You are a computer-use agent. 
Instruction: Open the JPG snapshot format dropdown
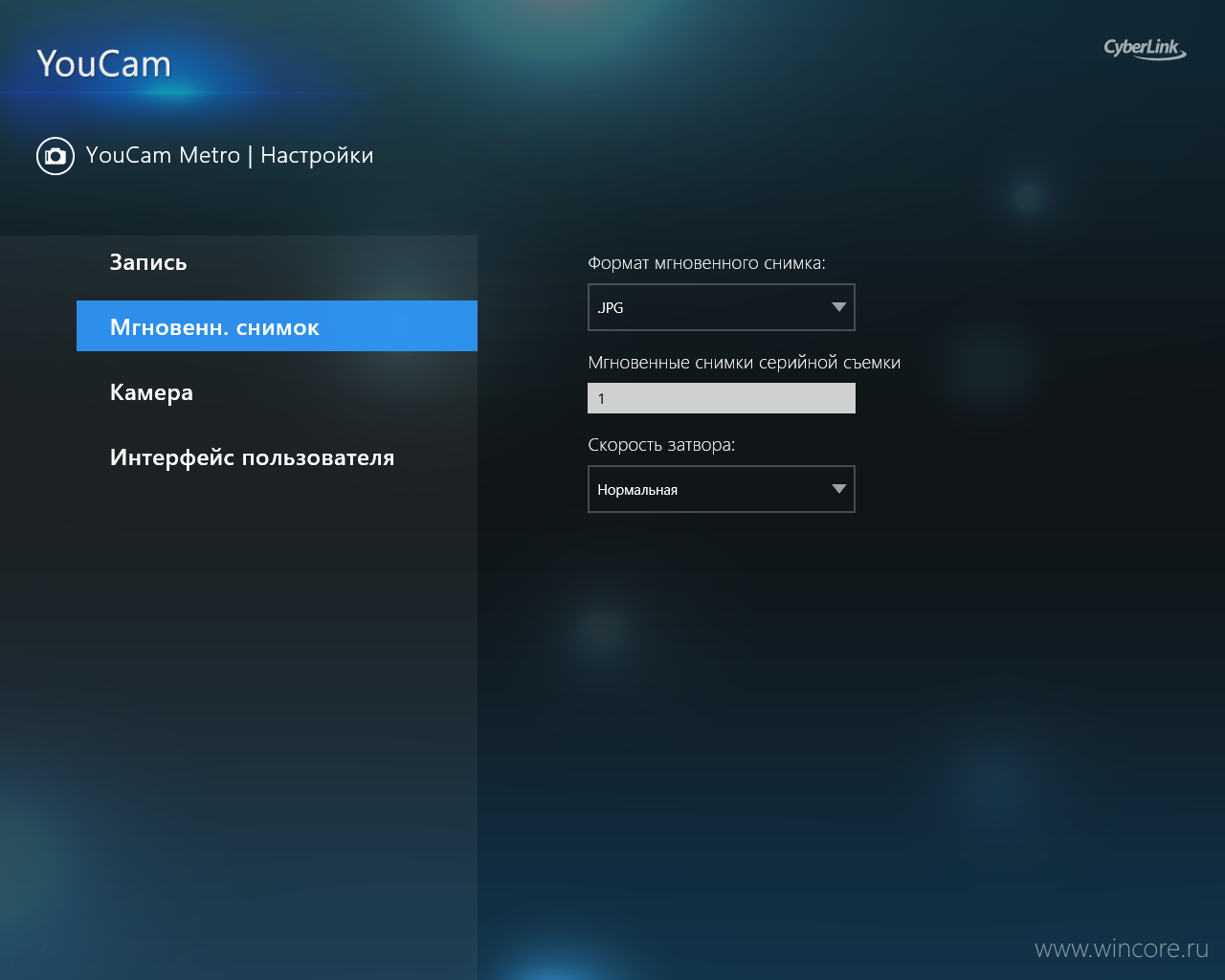721,307
